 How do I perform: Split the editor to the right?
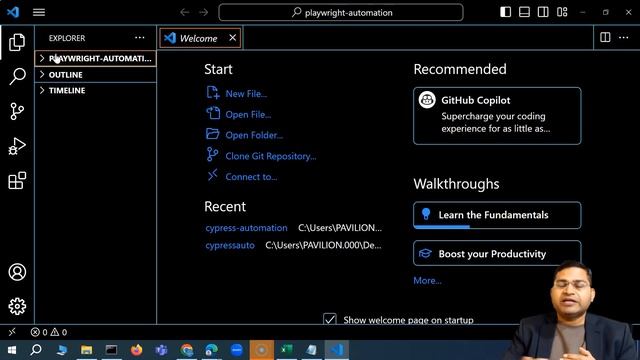(605, 38)
